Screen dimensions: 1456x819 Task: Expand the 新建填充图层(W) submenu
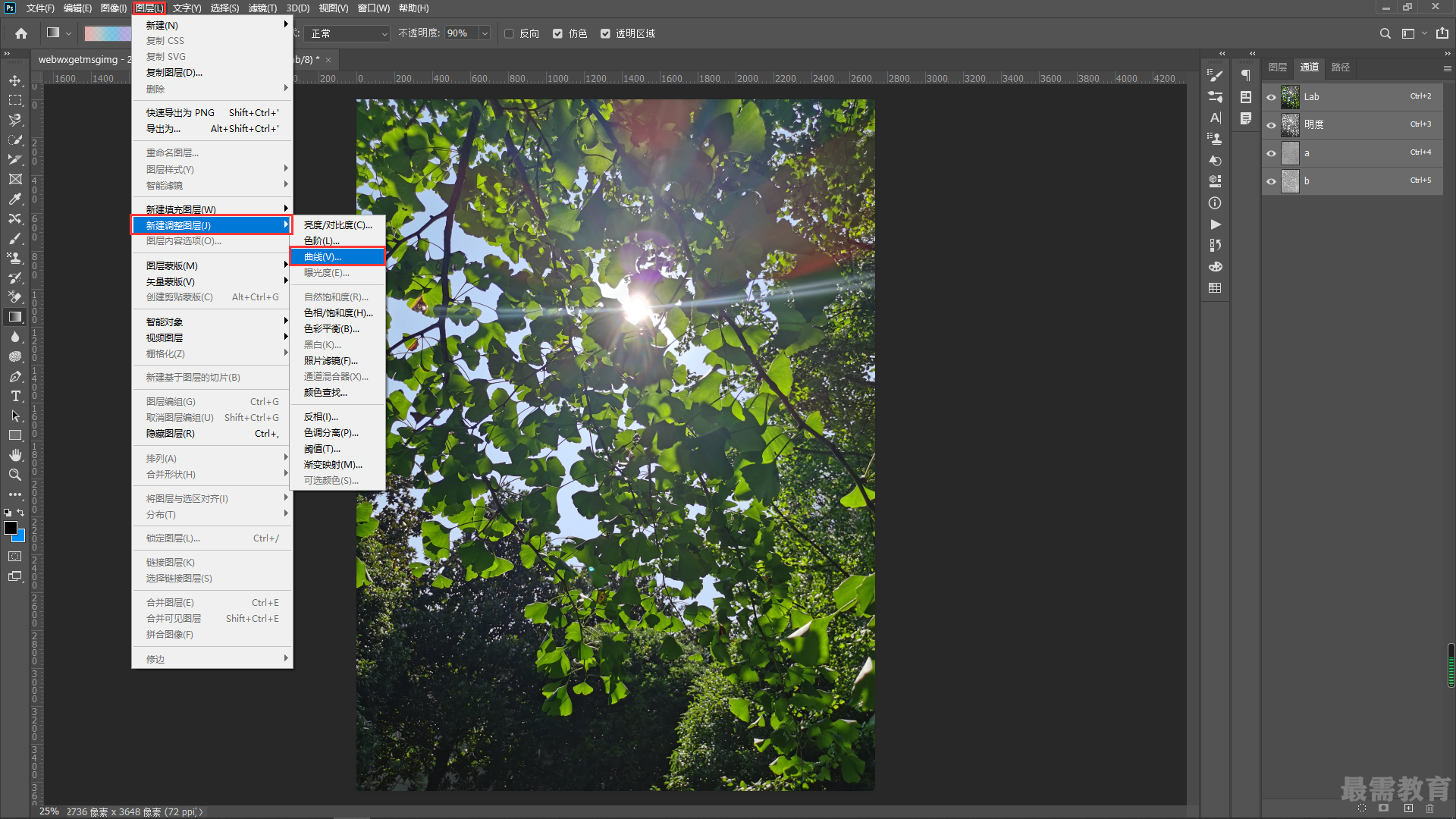click(212, 209)
